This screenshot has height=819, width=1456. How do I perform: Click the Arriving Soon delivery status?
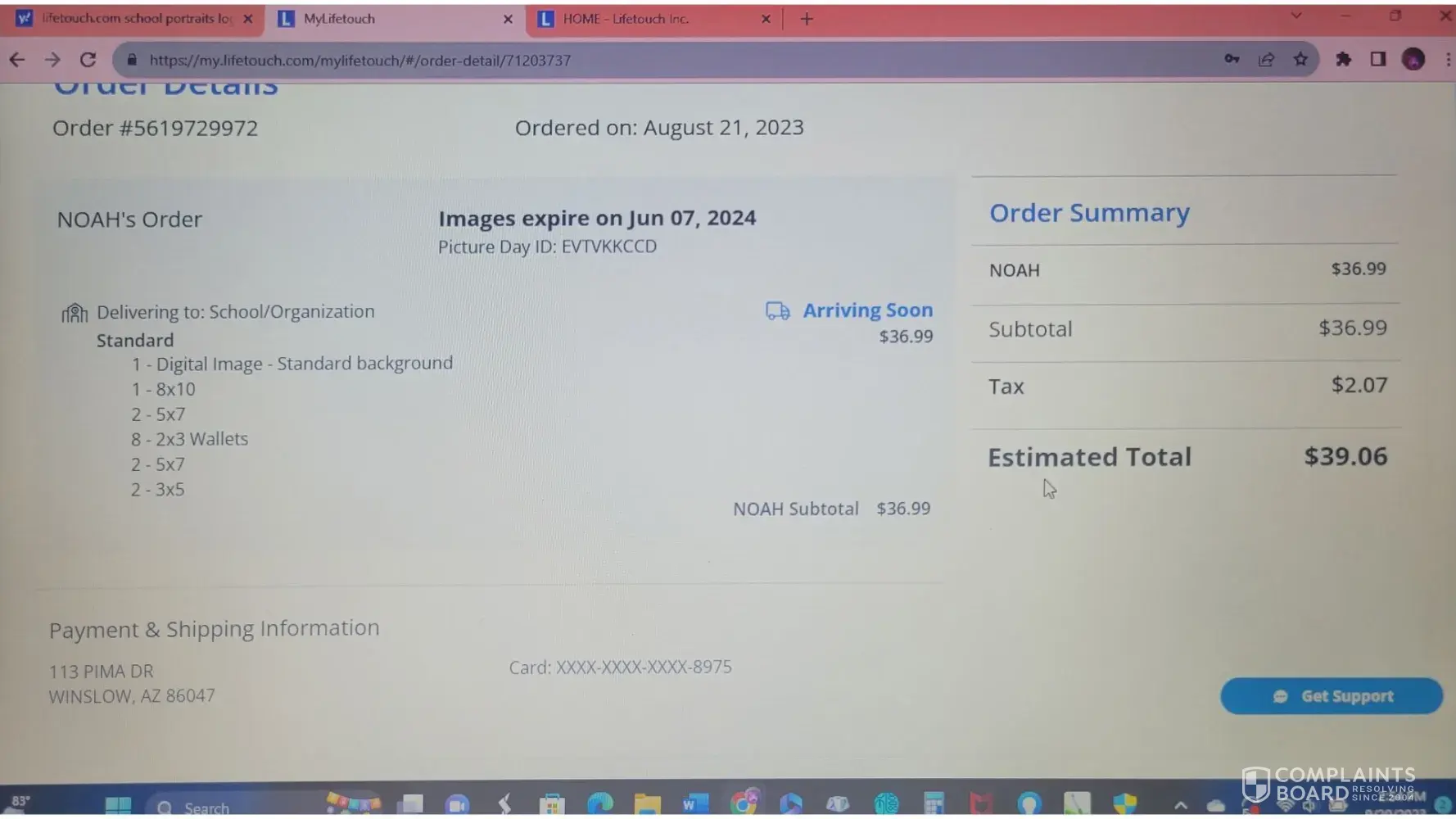tap(866, 310)
